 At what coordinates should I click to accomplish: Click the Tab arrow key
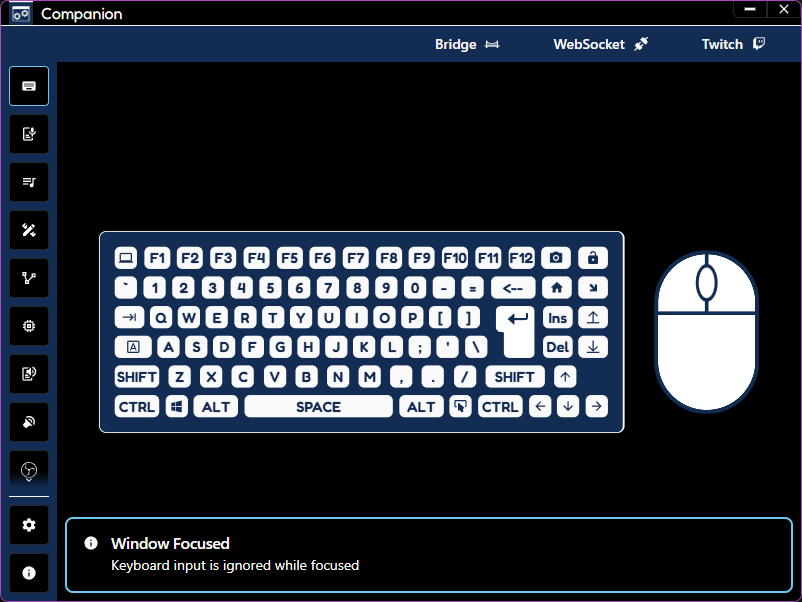point(129,318)
